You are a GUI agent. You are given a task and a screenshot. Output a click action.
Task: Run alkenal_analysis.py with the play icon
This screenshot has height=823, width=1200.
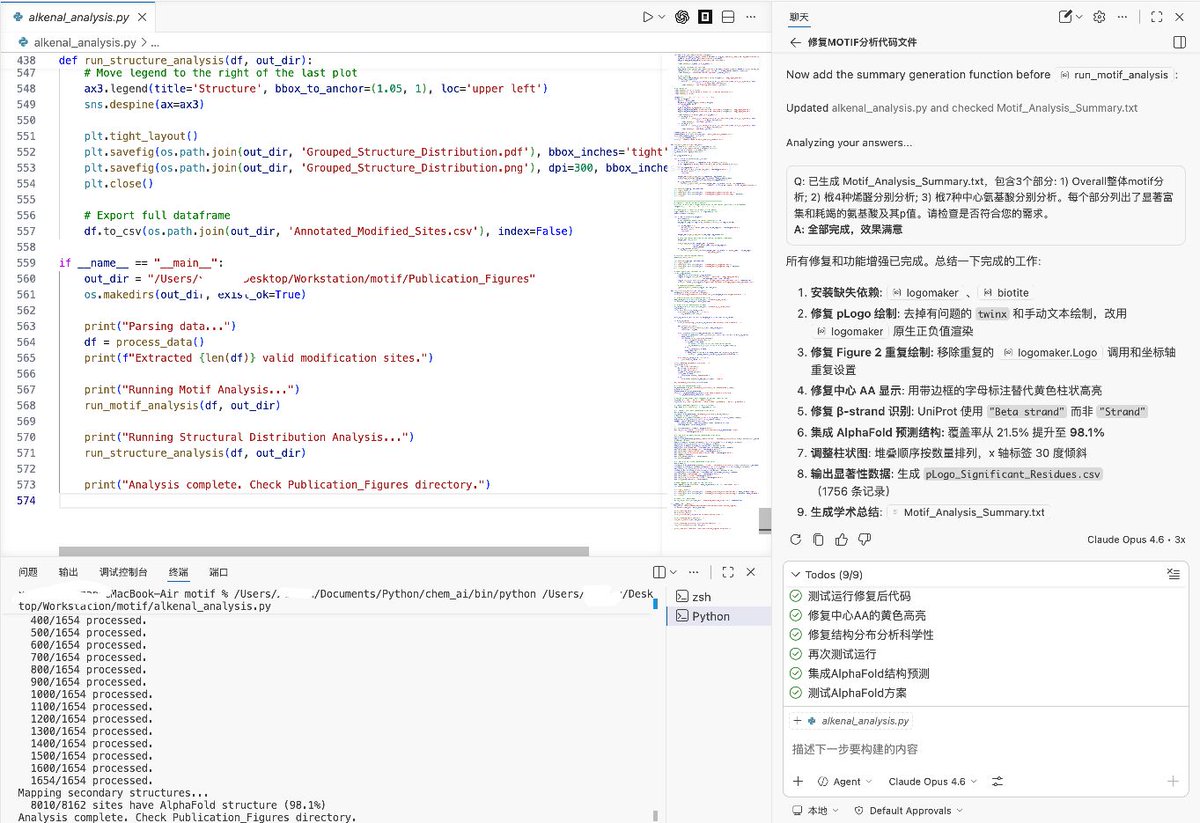648,17
